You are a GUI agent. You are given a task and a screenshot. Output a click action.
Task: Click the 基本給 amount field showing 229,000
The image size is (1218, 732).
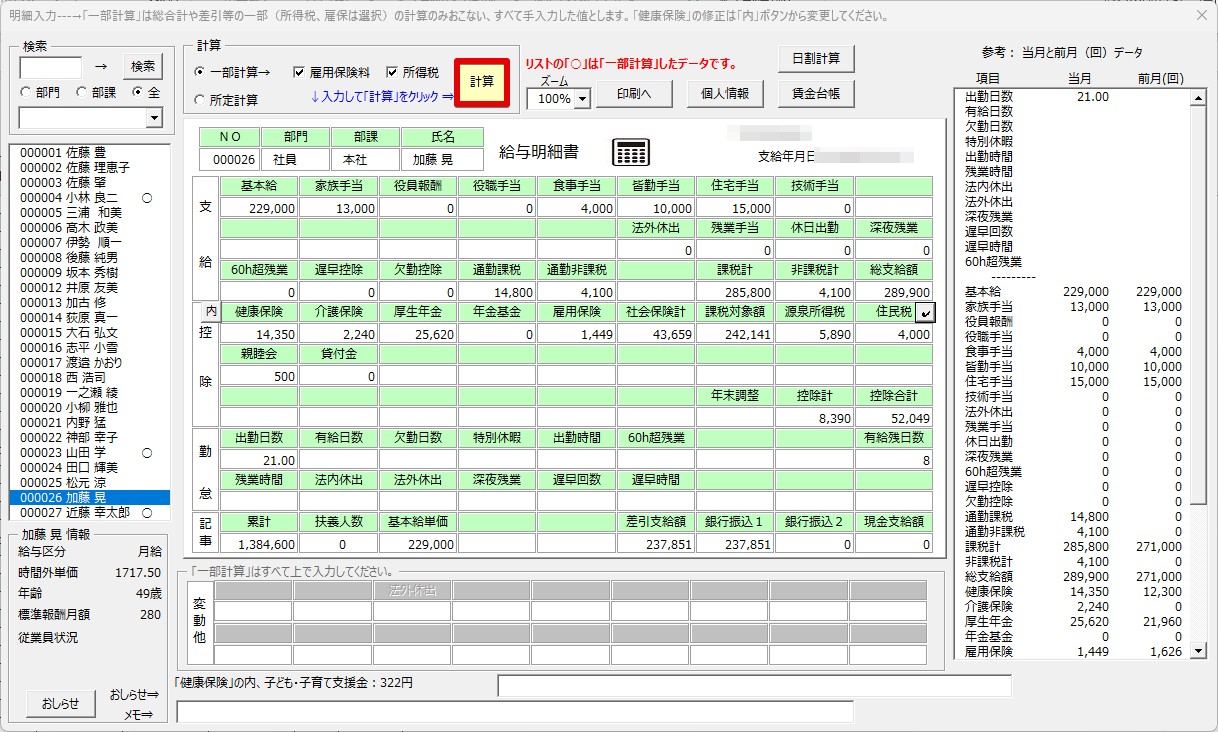pos(259,207)
